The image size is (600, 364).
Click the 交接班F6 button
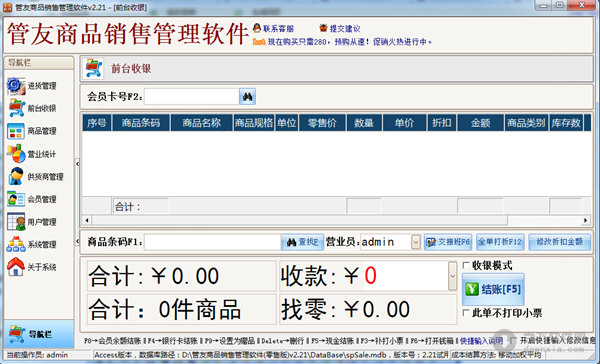[448, 242]
